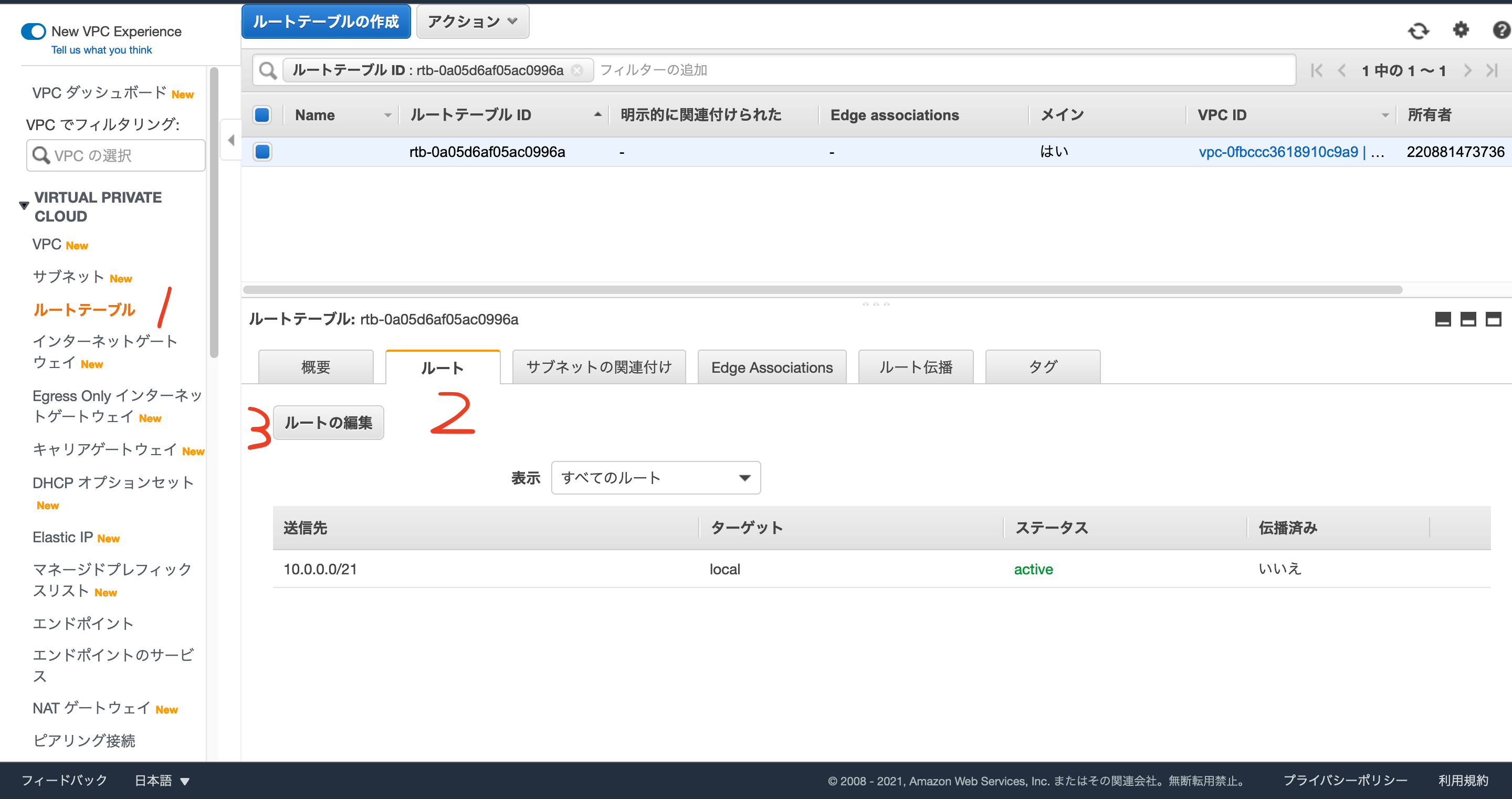Switch to the サブネットの関連付け tab
This screenshot has height=799, width=1512.
click(x=598, y=366)
